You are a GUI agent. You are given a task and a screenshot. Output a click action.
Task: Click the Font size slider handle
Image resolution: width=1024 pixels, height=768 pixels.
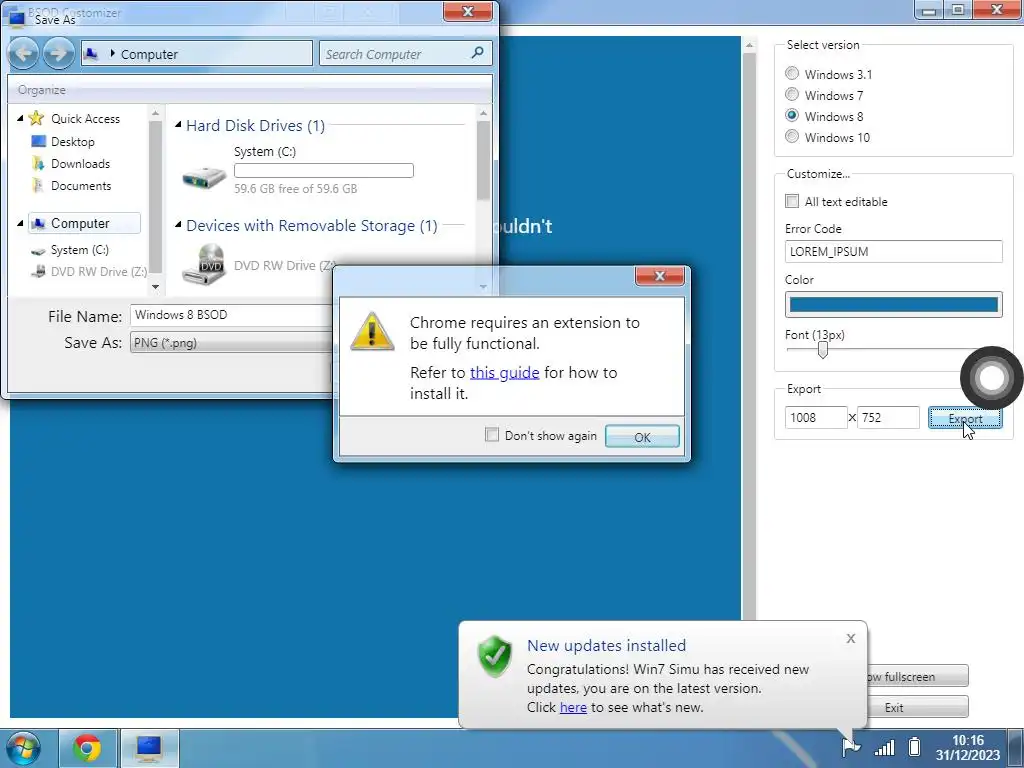[822, 350]
